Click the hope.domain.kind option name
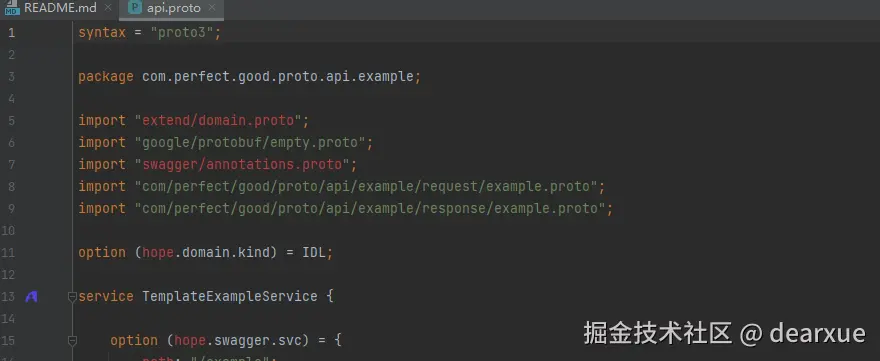This screenshot has height=361, width=880. [x=206, y=253]
